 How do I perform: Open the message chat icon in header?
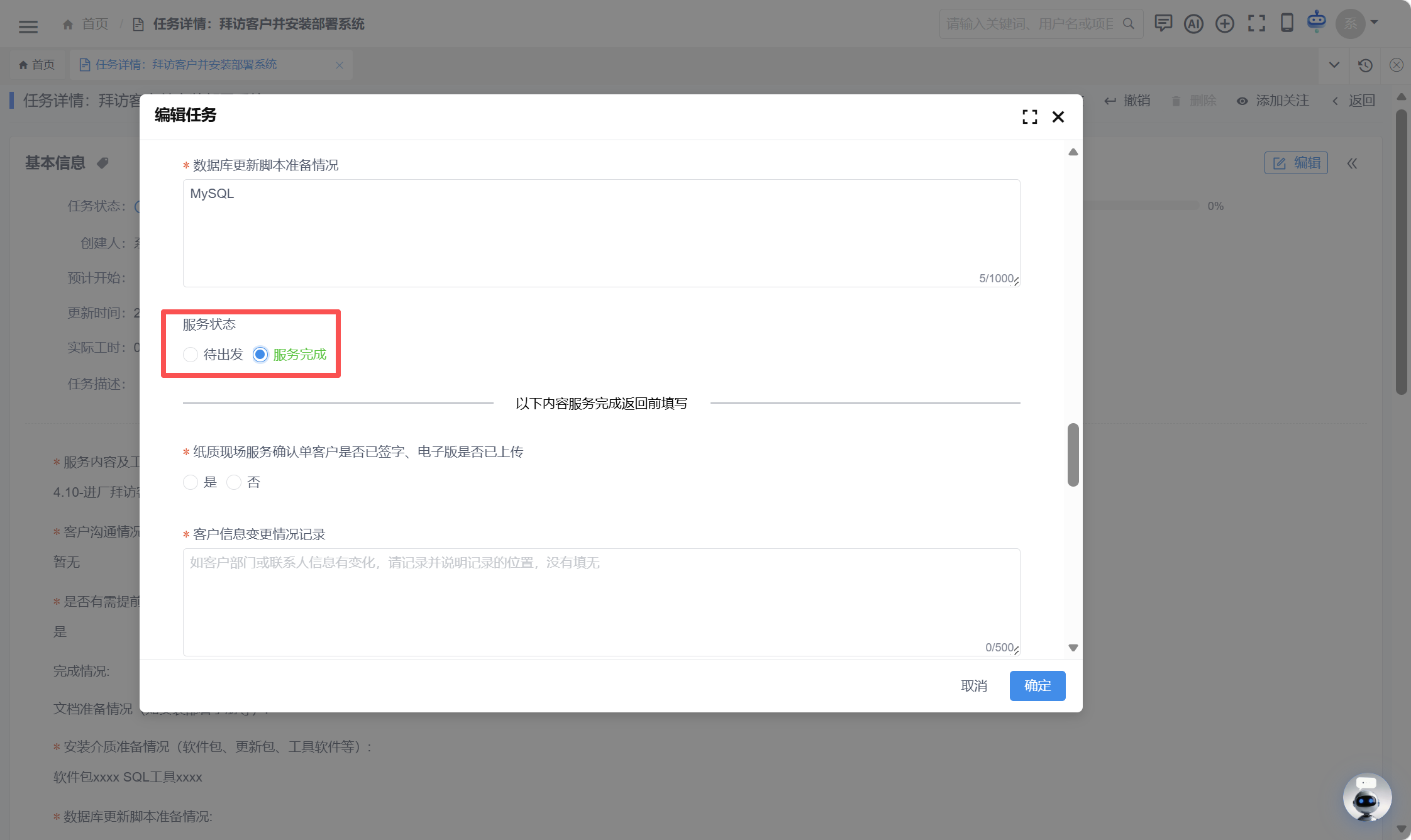1163,23
